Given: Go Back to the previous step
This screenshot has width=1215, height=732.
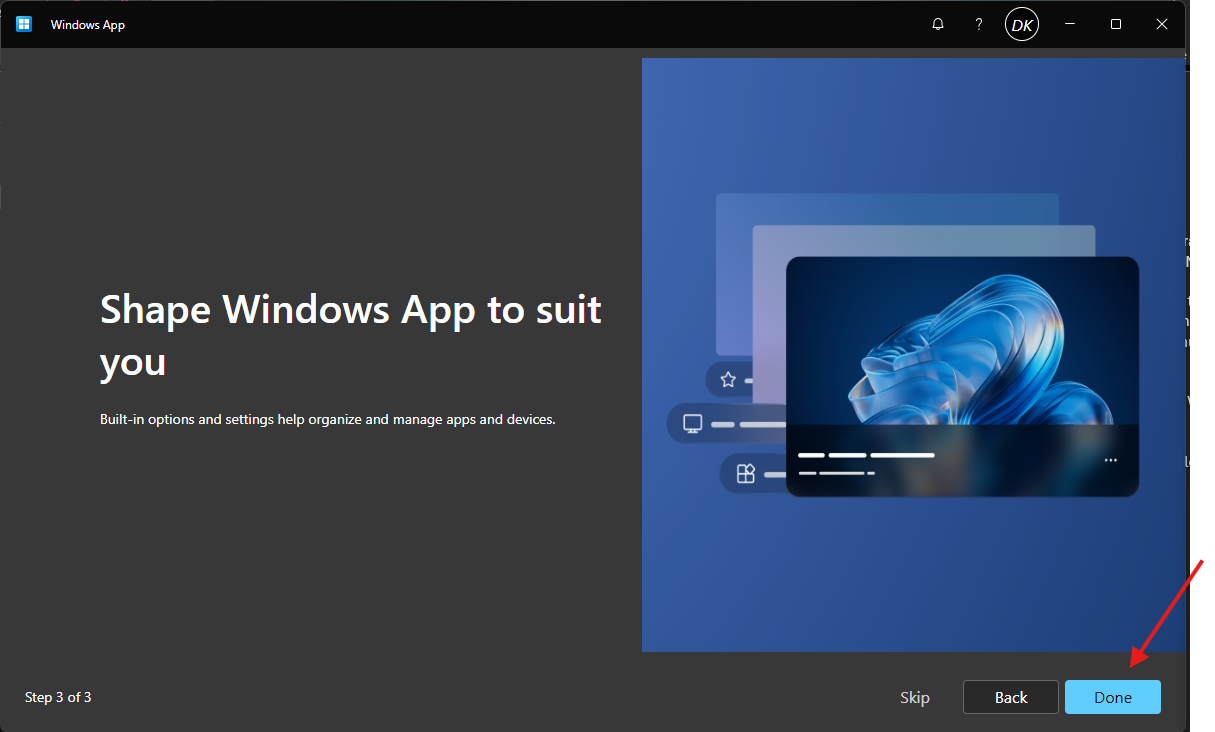Looking at the screenshot, I should [x=1010, y=697].
